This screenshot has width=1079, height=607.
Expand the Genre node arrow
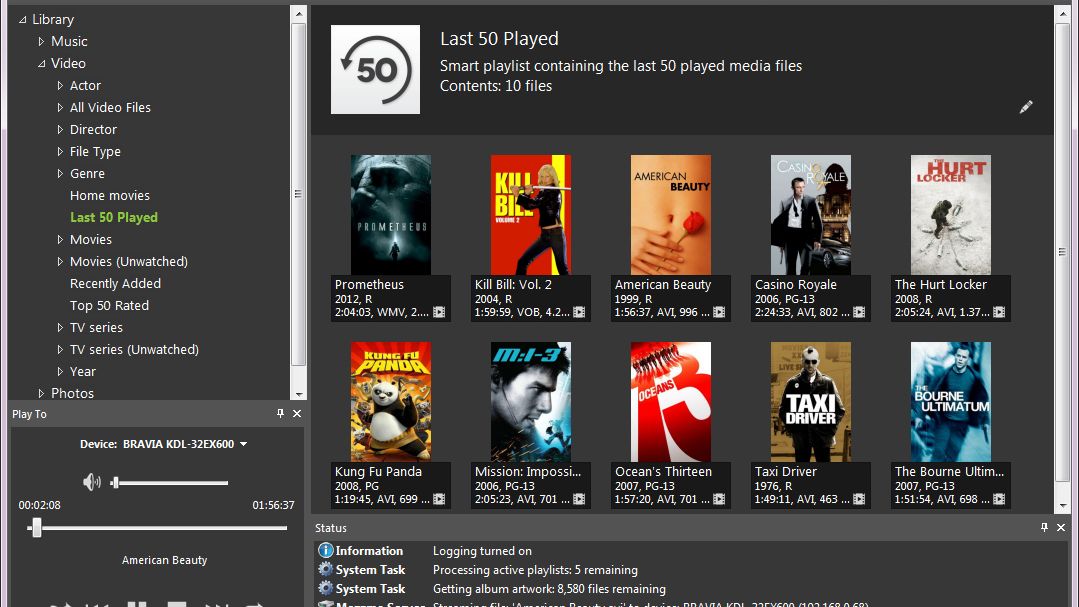coord(60,174)
